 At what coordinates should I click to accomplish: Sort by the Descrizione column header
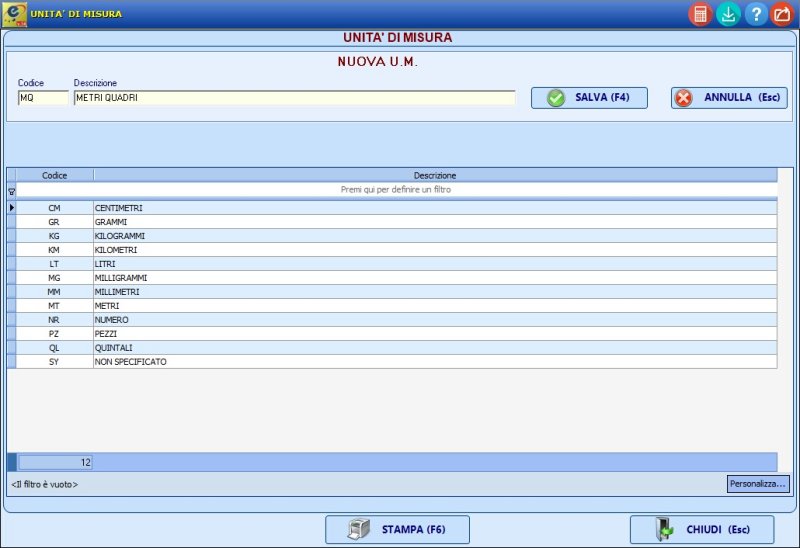coord(435,176)
